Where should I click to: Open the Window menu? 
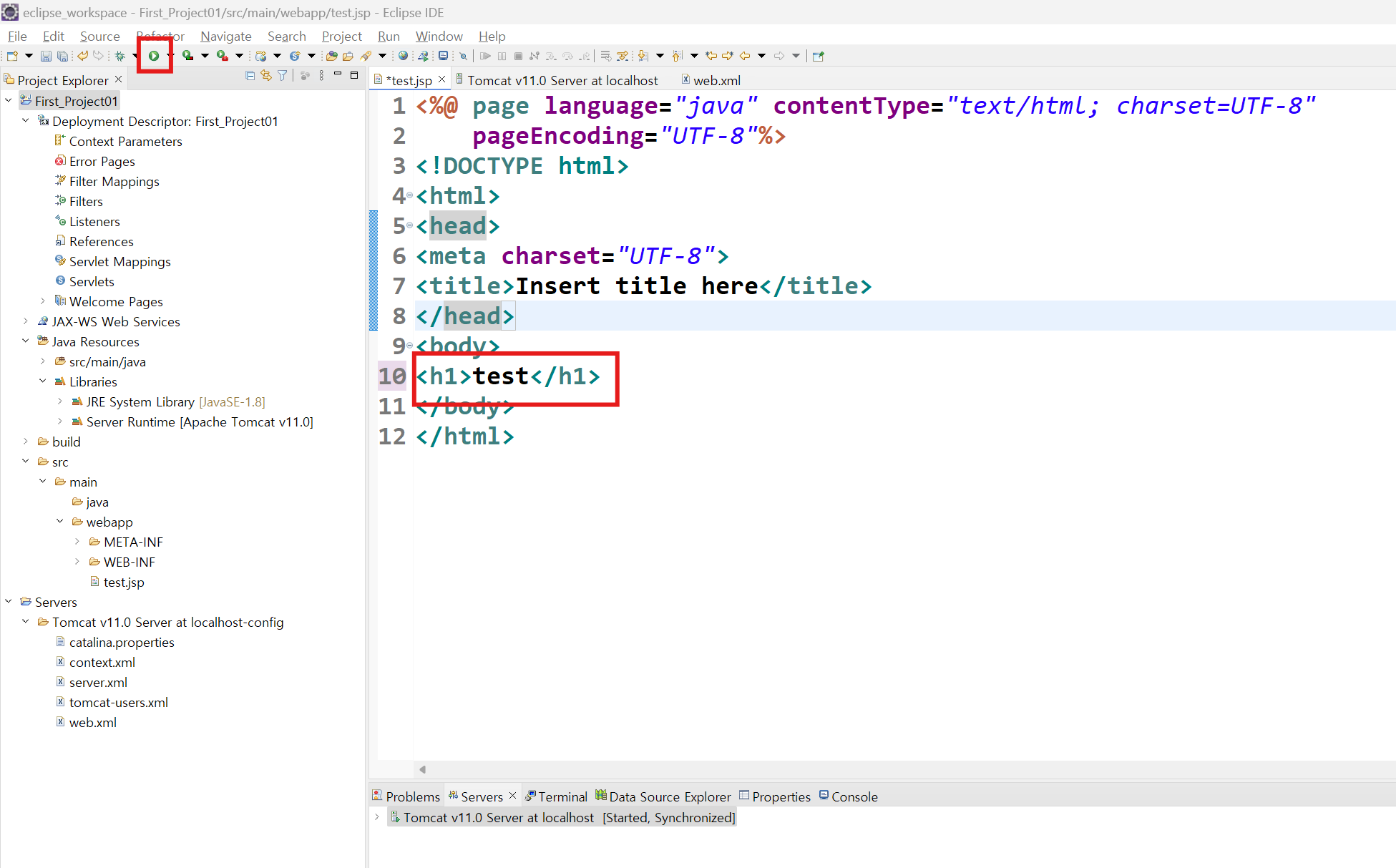(x=439, y=36)
